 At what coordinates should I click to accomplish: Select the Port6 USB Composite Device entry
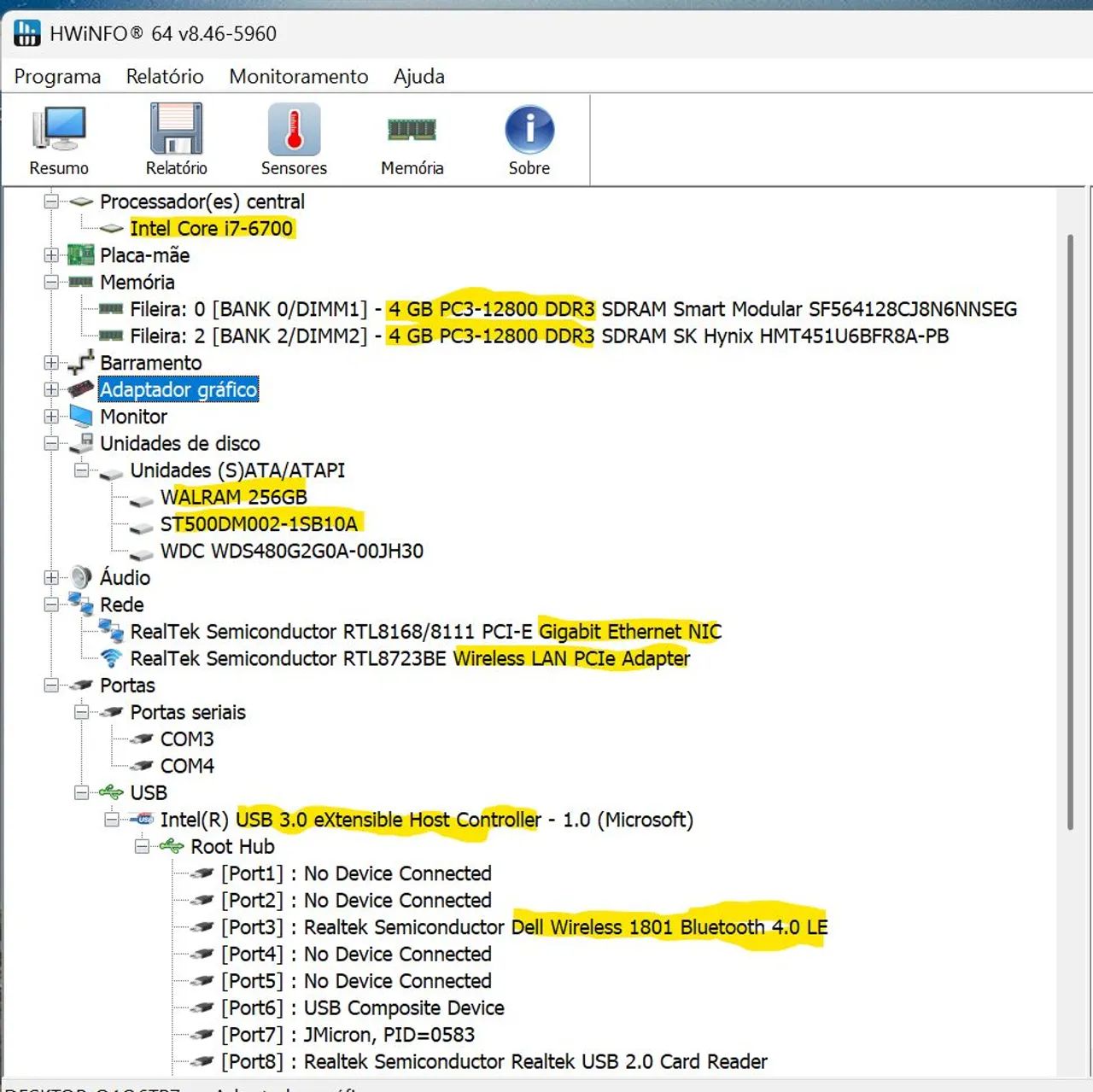(x=362, y=1007)
